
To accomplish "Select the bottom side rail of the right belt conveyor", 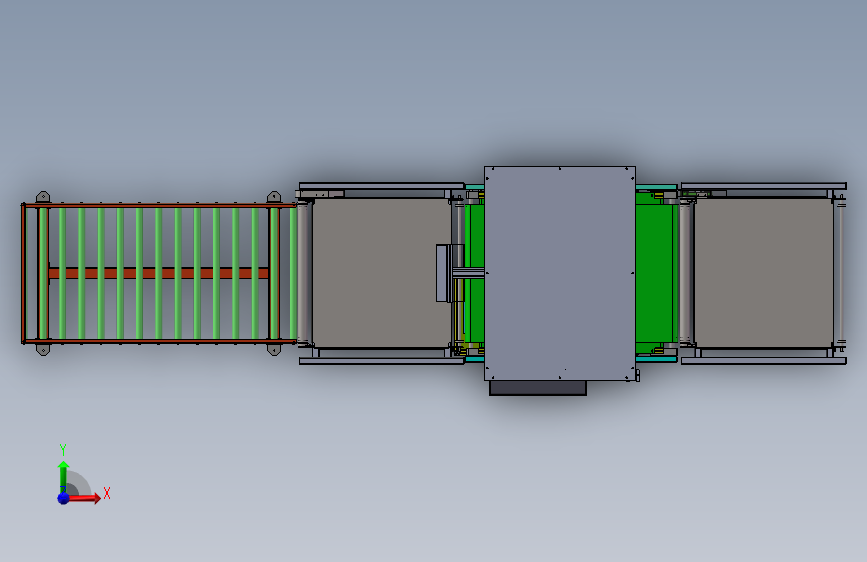I will pyautogui.click(x=764, y=361).
